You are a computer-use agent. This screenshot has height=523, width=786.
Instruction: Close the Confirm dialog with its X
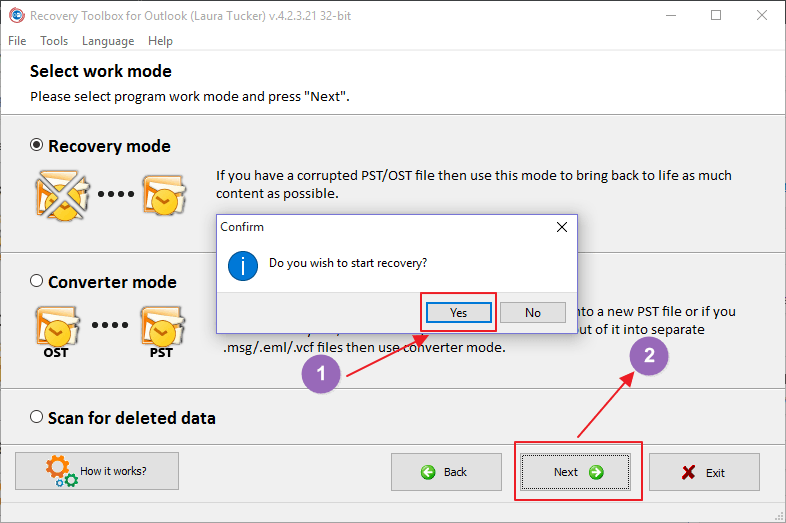click(562, 227)
